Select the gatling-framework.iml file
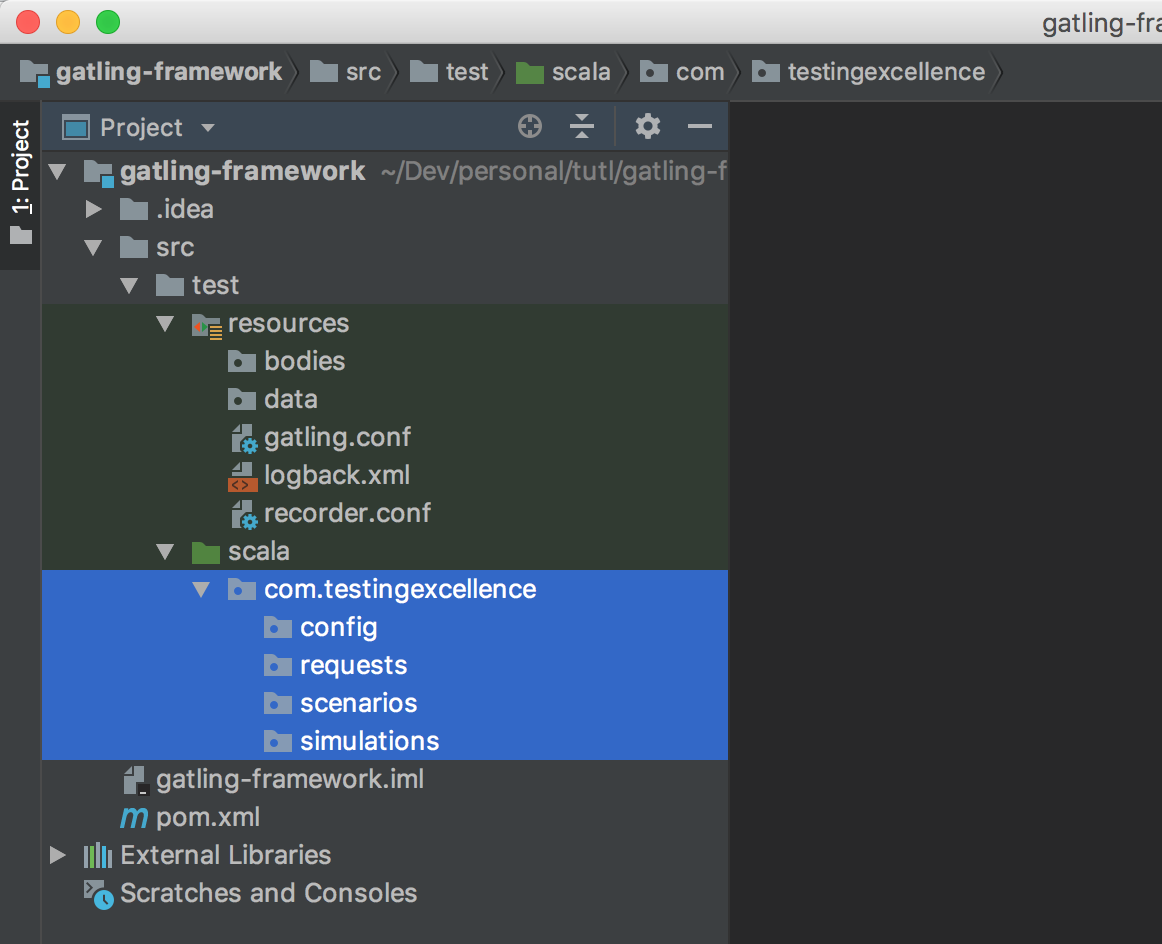 (x=289, y=779)
